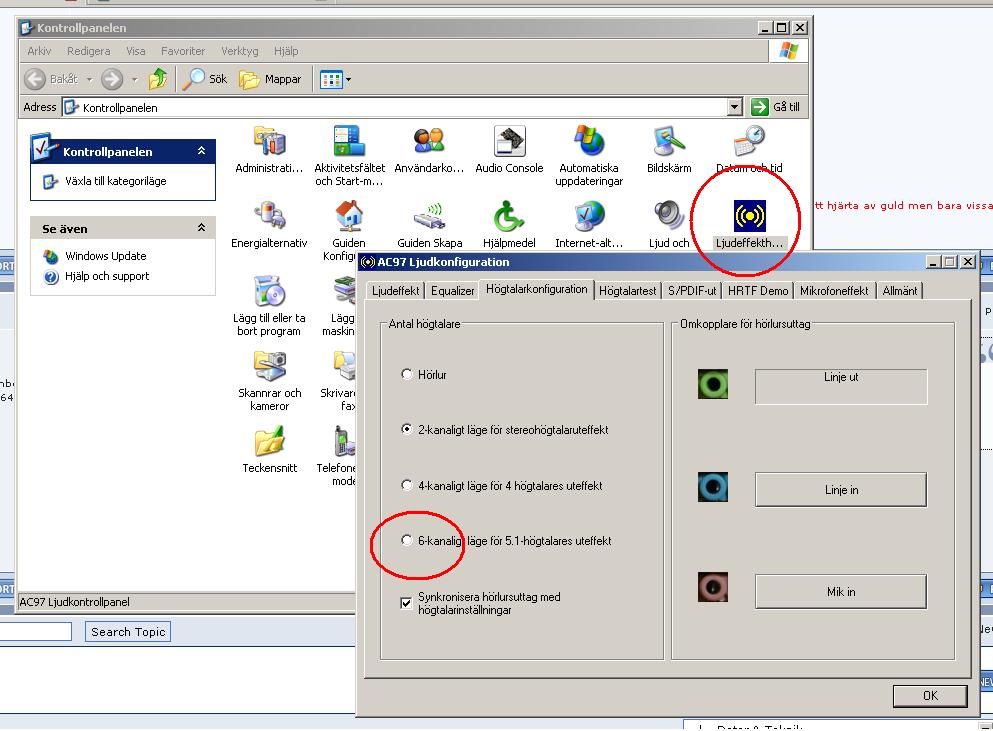Screen dimensions: 993x731
Task: Collapse the Se även panel
Action: click(201, 227)
